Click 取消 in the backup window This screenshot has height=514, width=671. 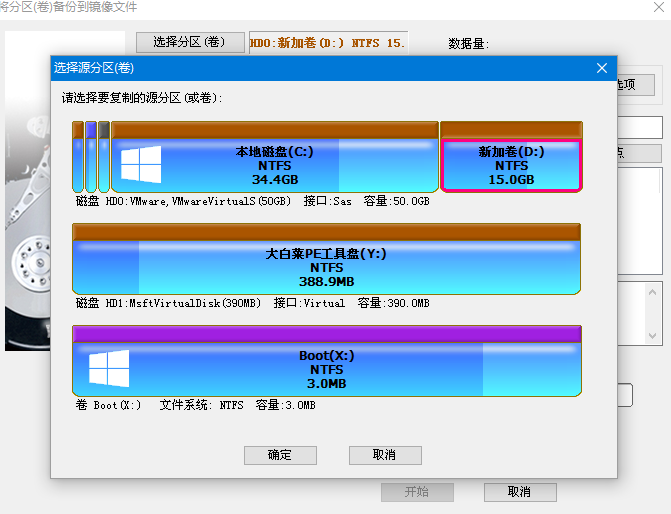click(x=520, y=492)
